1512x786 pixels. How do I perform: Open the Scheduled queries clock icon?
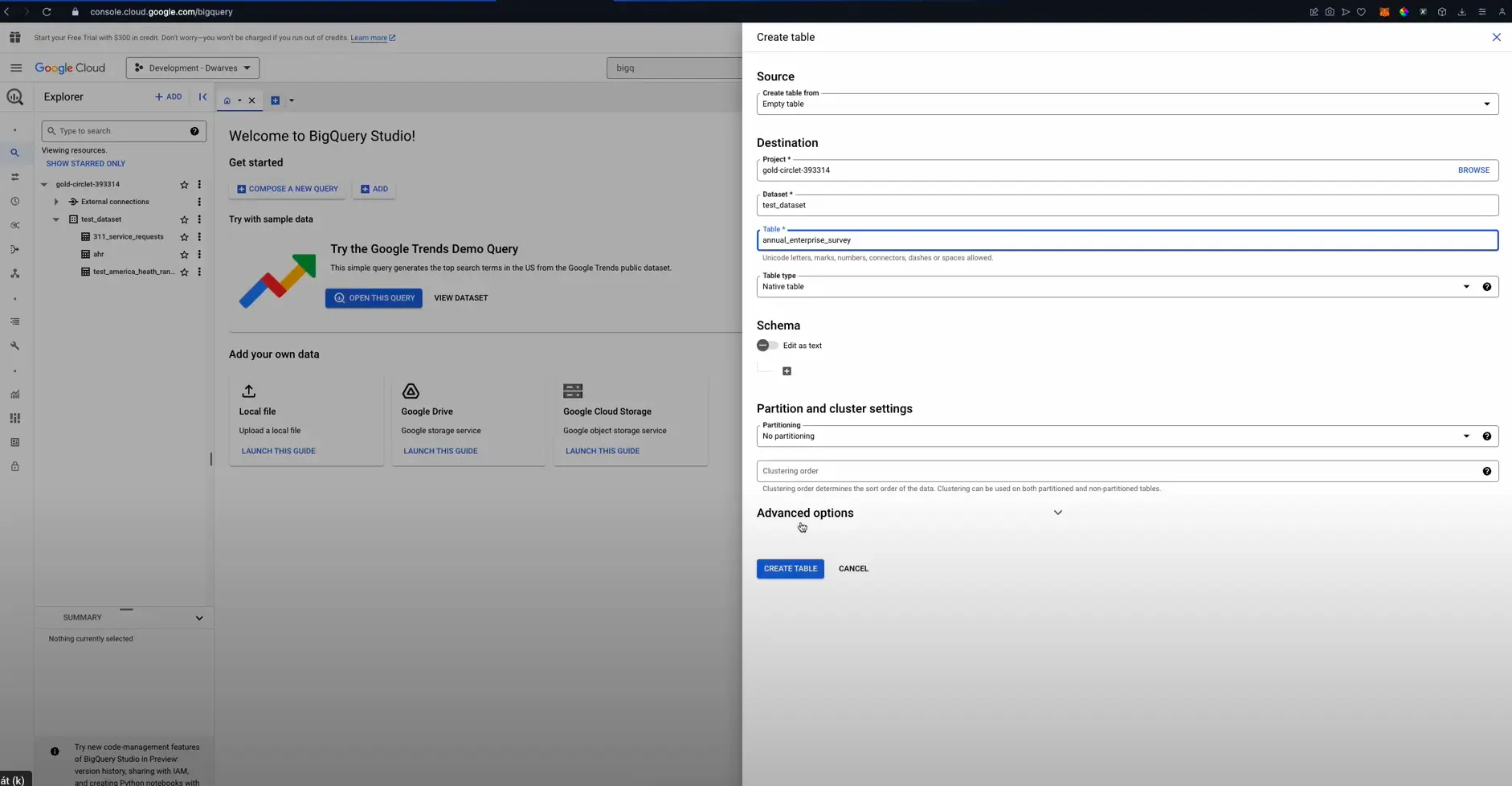14,202
